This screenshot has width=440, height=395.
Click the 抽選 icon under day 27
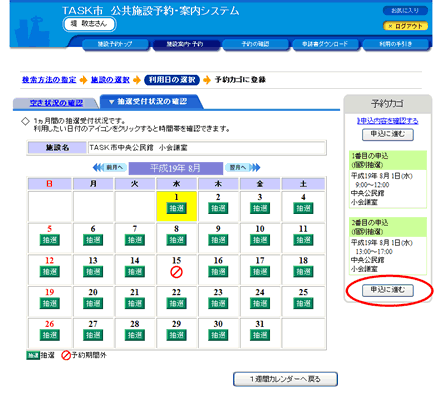click(x=93, y=335)
